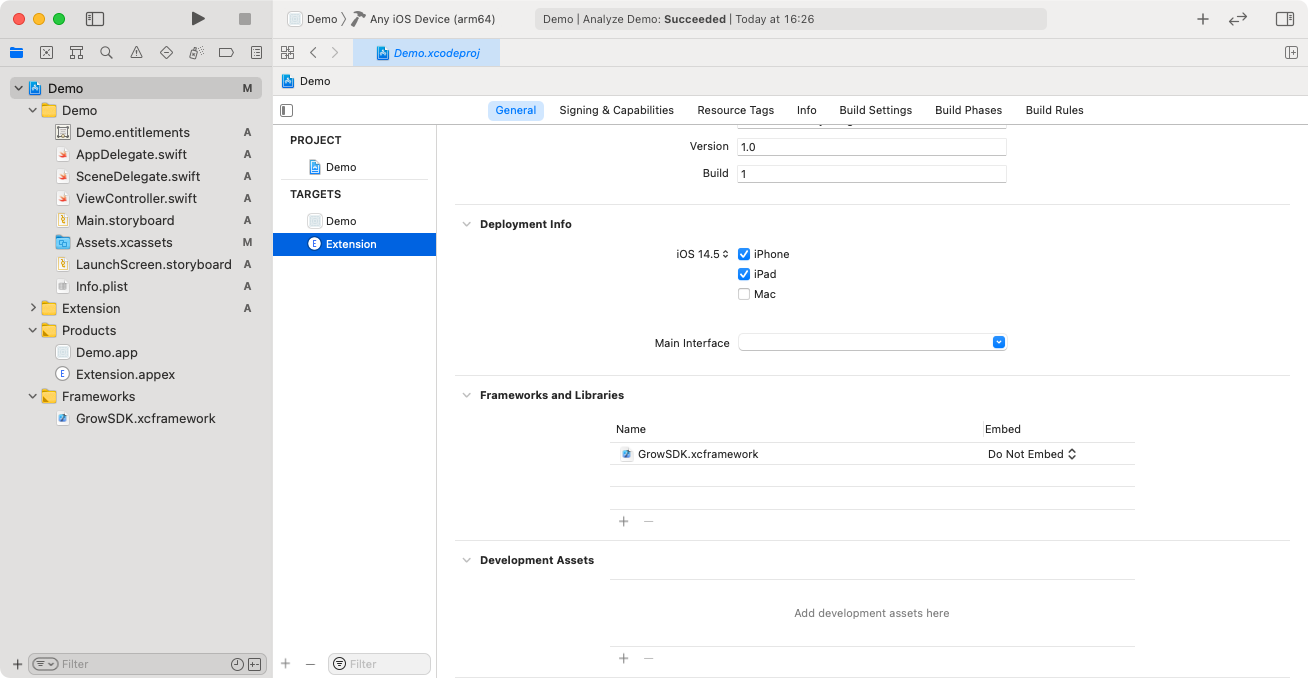Enable the Mac deployment checkbox

coord(744,294)
